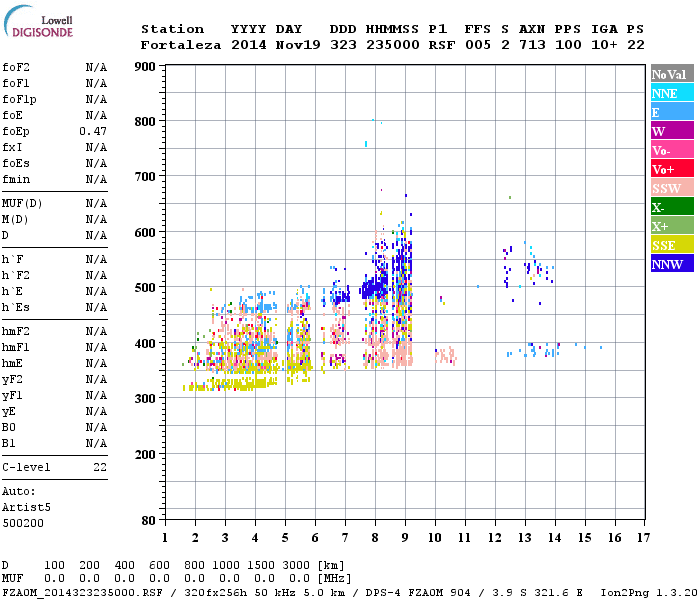Click the Nov19 date in header
The width and height of the screenshot is (700, 600).
(x=298, y=45)
